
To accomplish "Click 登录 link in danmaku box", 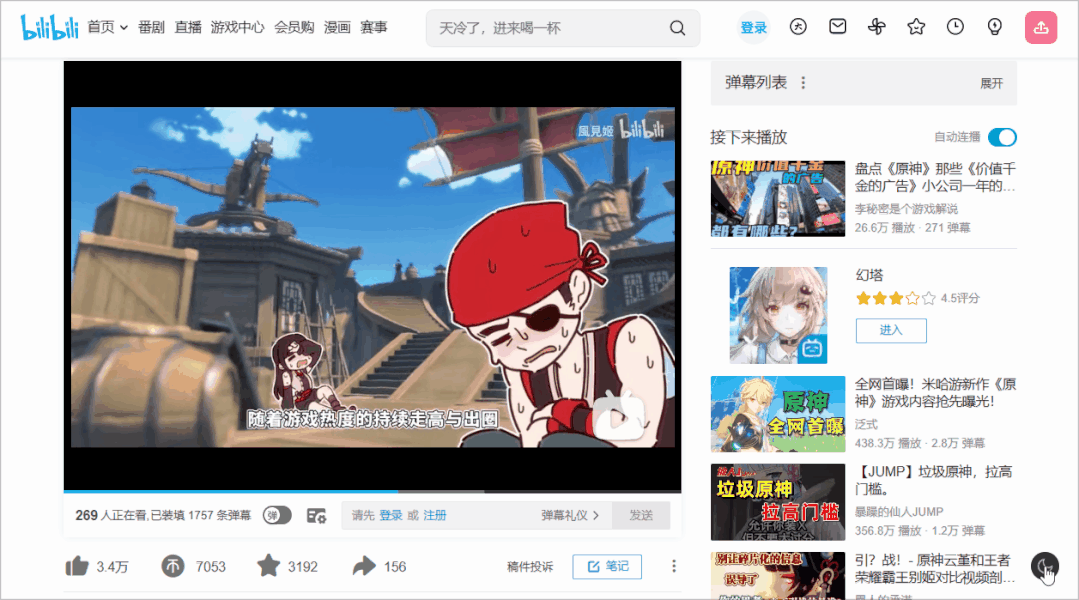I will tap(390, 515).
